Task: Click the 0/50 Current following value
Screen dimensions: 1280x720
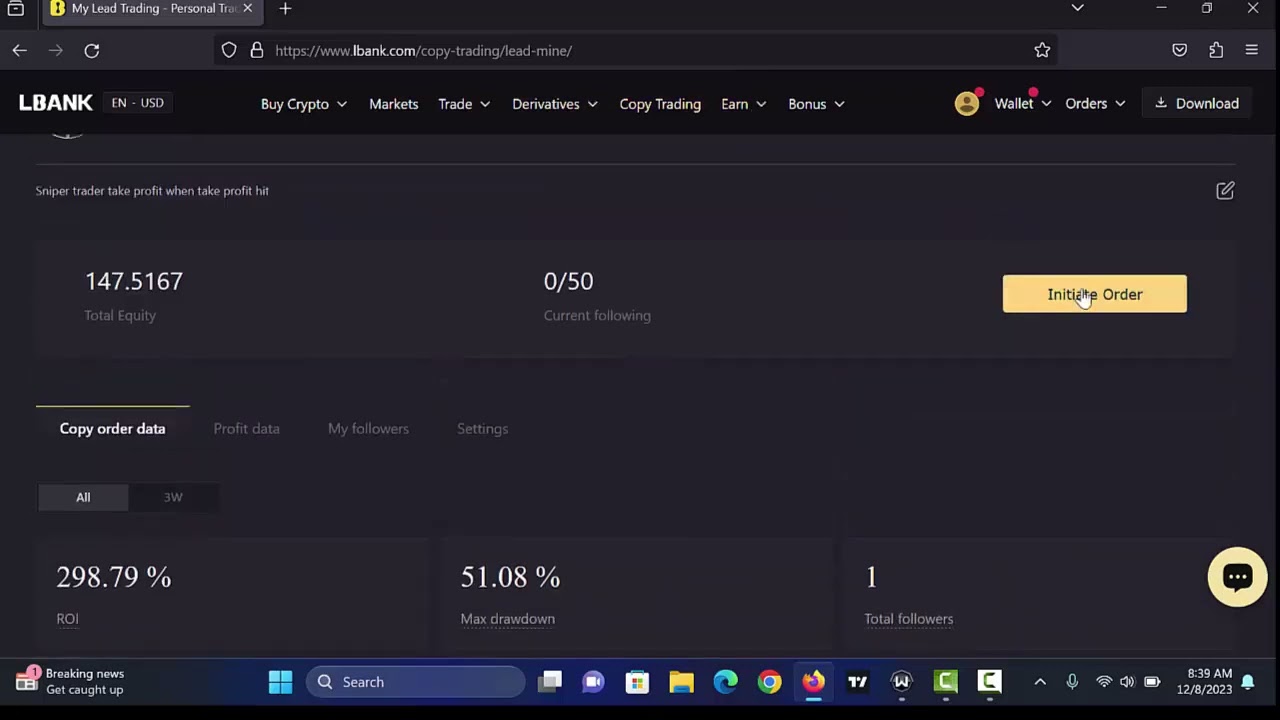Action: (x=568, y=281)
